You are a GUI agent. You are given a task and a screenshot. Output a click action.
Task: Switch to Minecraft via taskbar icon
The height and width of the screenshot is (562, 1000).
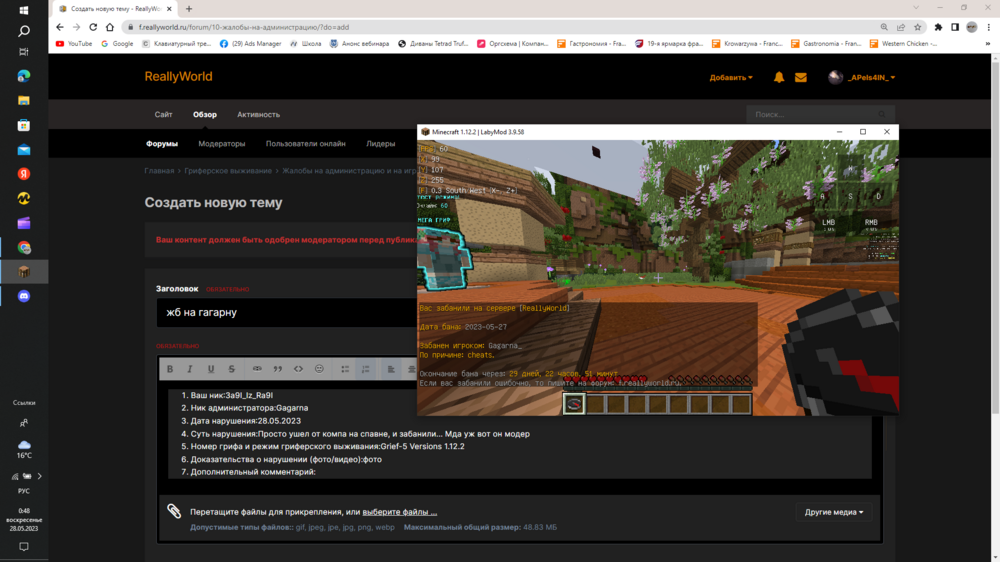click(x=24, y=272)
